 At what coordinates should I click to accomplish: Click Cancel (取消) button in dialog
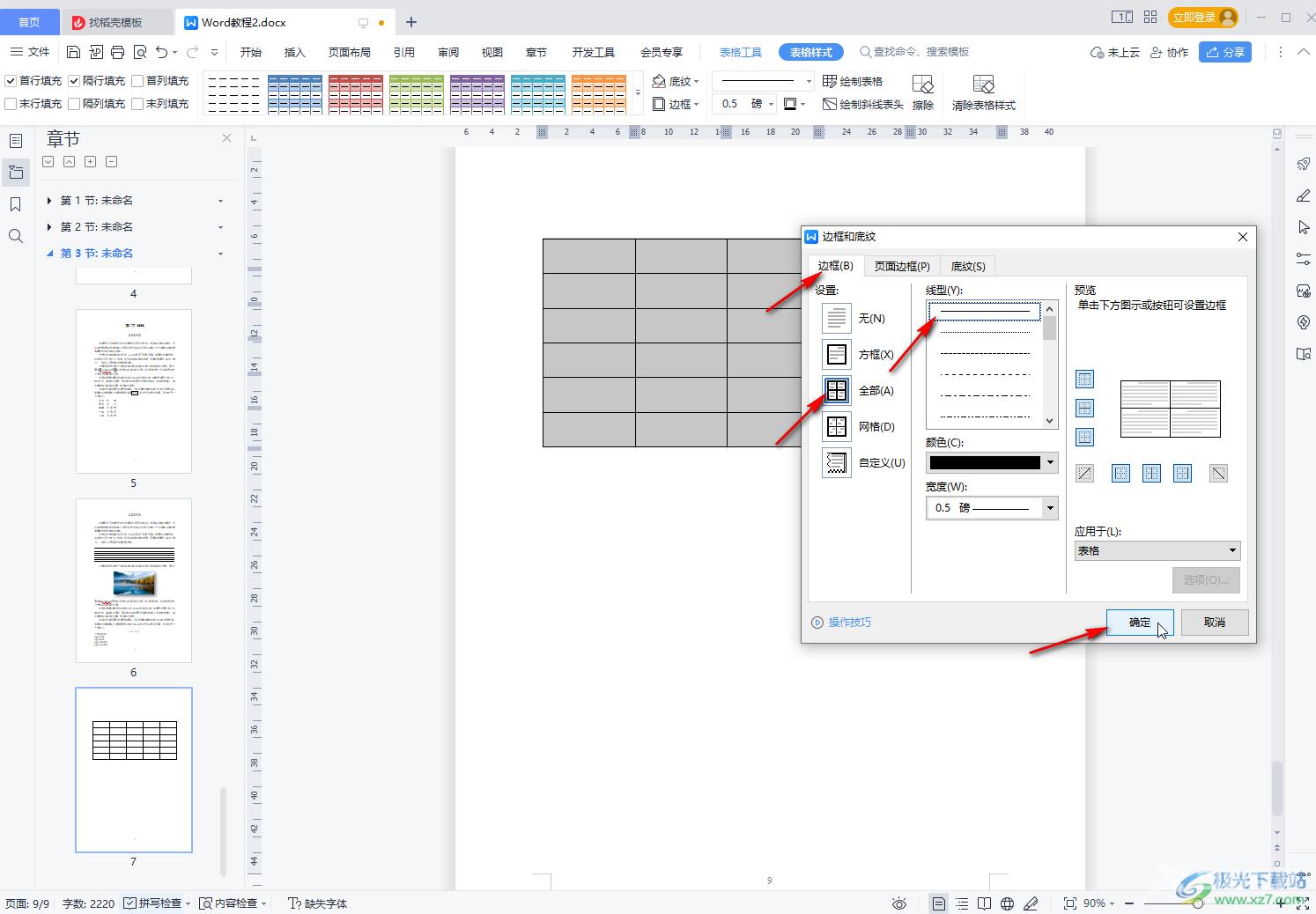(1215, 622)
